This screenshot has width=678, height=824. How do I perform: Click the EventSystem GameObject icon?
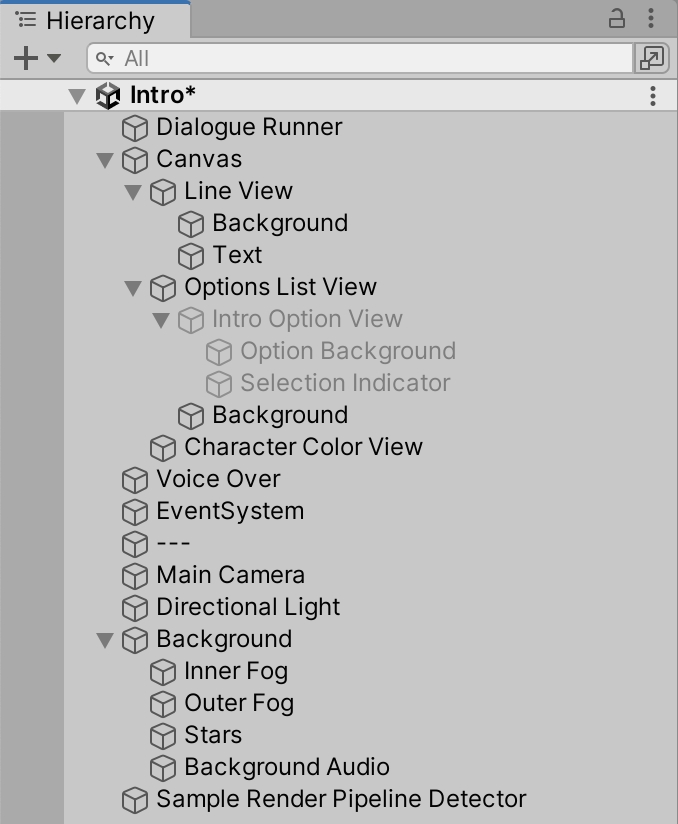[134, 512]
